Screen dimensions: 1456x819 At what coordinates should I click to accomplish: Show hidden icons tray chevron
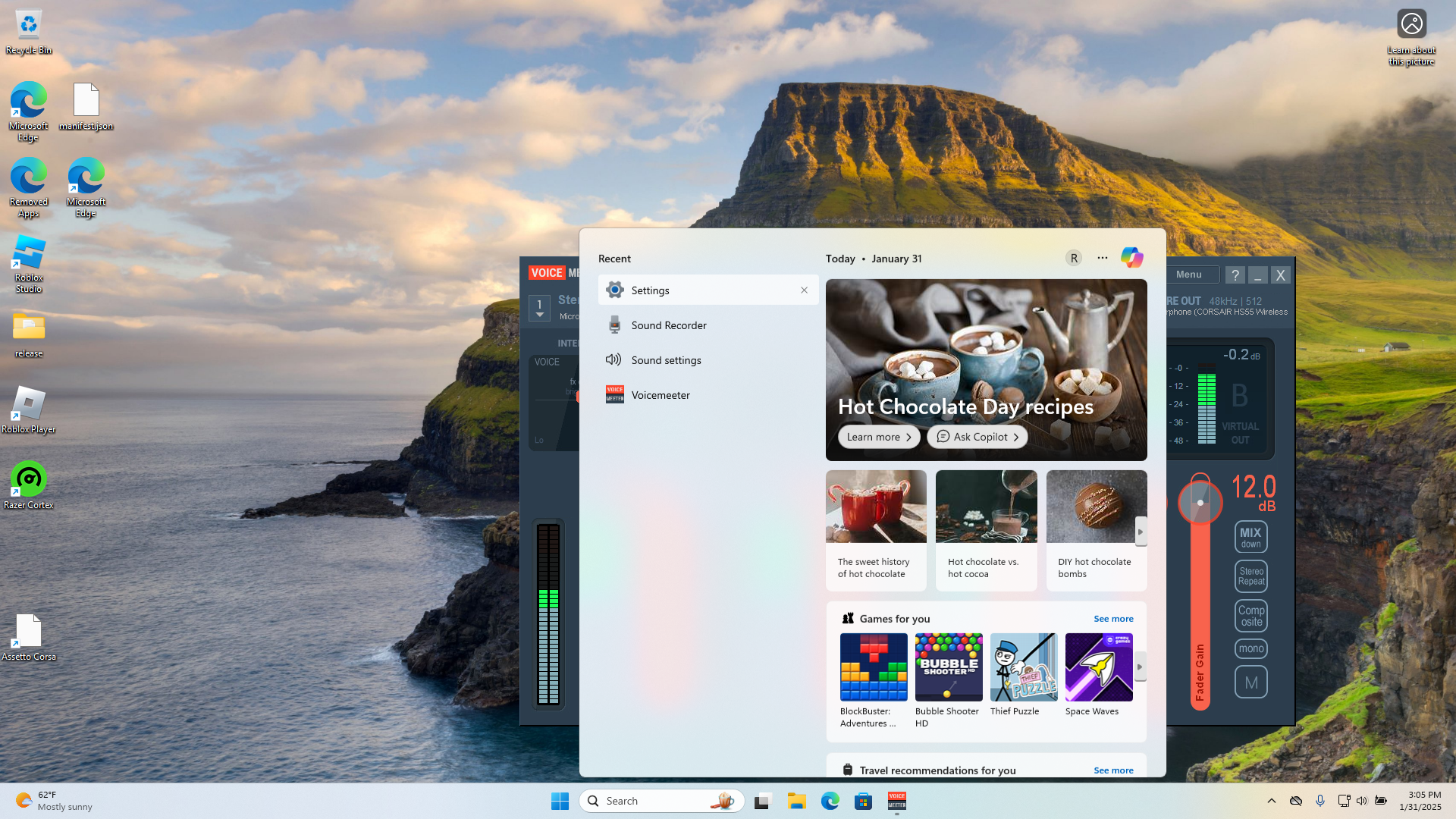pyautogui.click(x=1272, y=801)
